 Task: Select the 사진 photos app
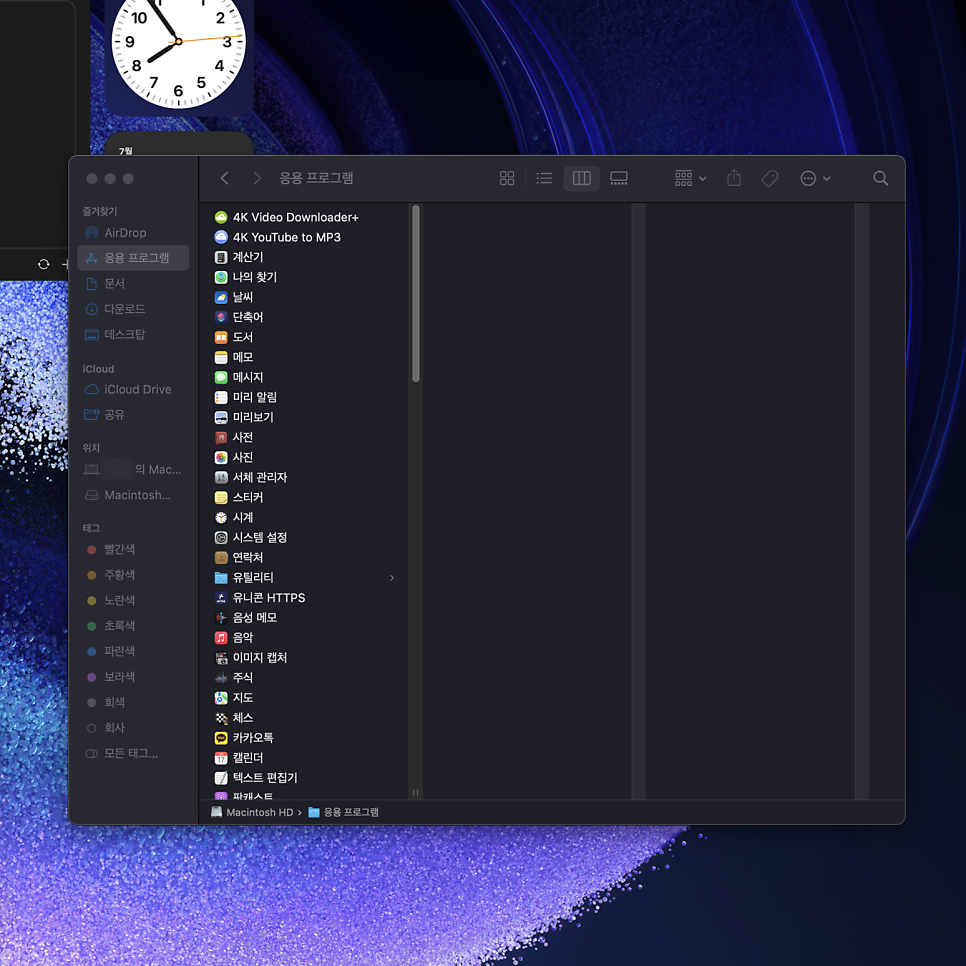click(x=304, y=458)
